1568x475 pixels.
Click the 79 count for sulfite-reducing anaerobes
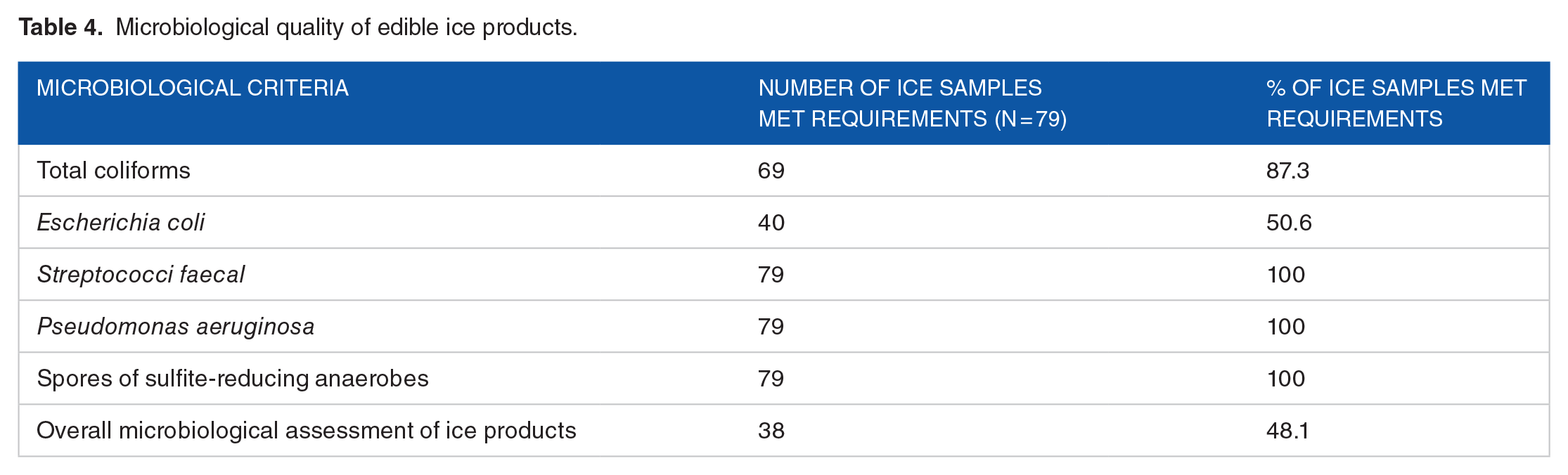[771, 379]
